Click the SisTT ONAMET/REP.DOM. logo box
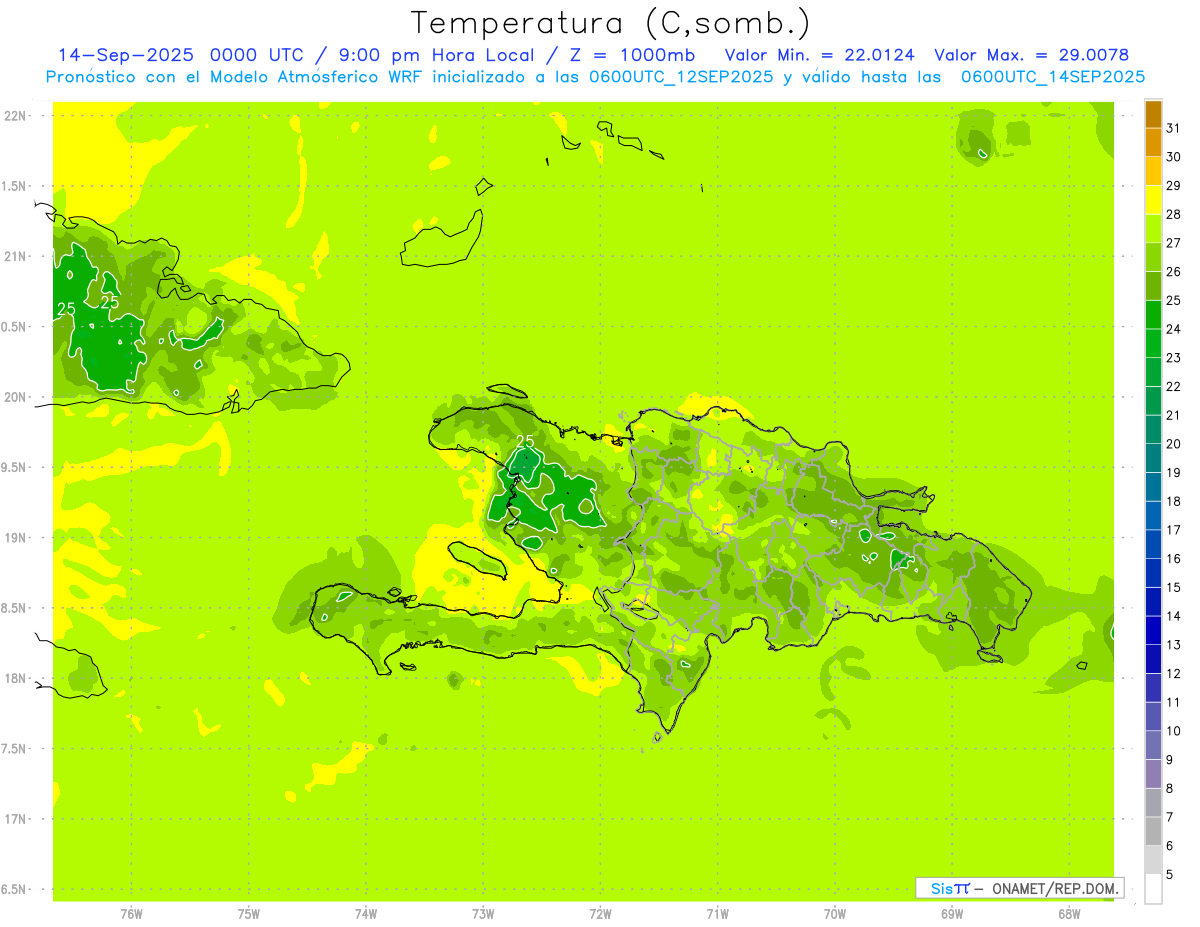Screen dimensions: 1200x927 (x=1019, y=888)
